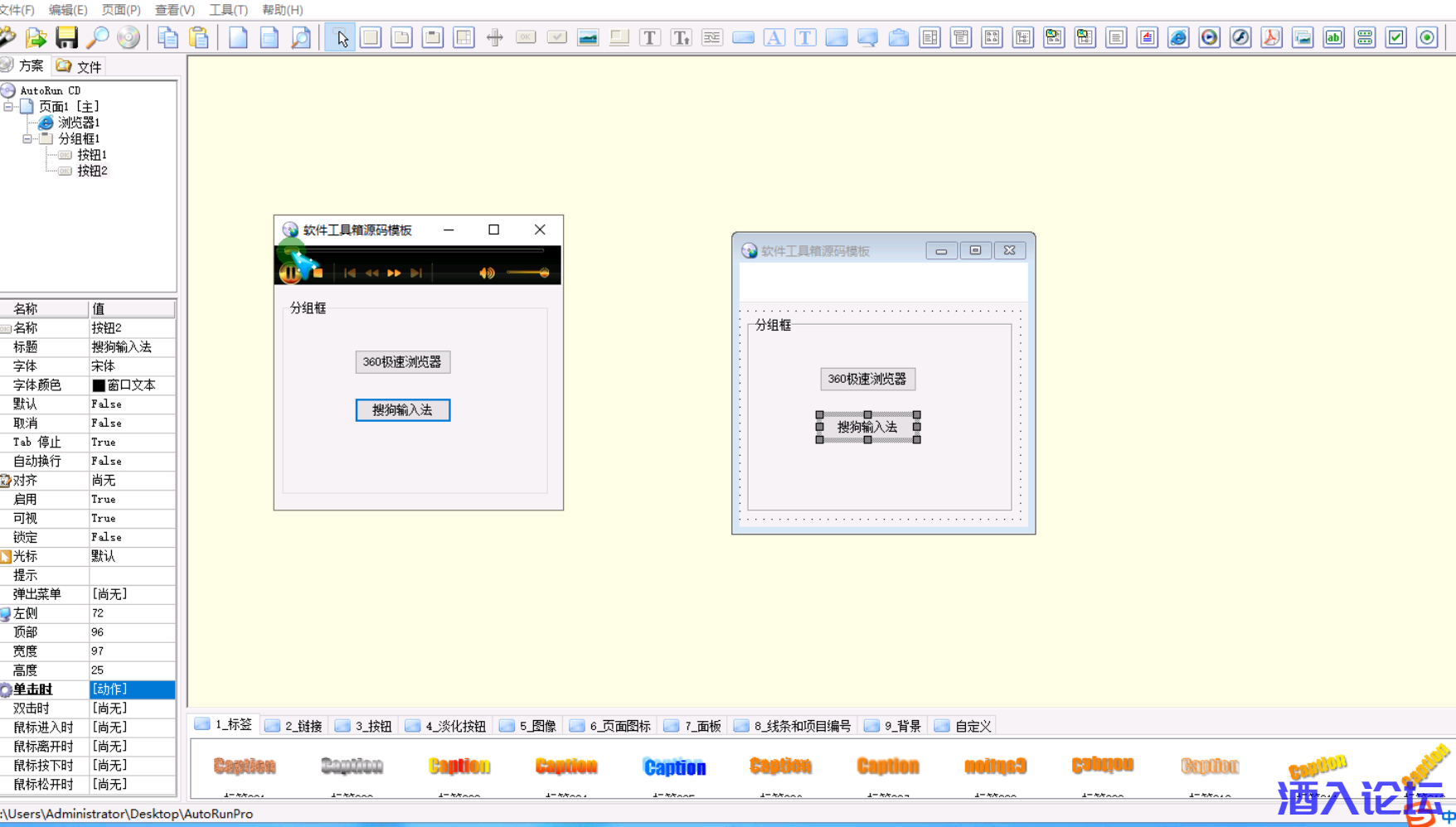
Task: Select the arrow pointer selection tool
Action: pyautogui.click(x=341, y=37)
